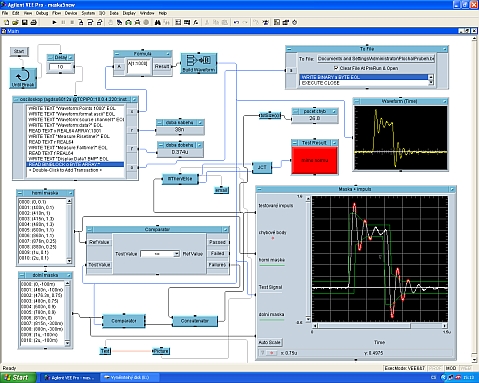Screen dimensions: 479x383
Task: Click the Paste toolbar icon
Action: coord(225,23)
